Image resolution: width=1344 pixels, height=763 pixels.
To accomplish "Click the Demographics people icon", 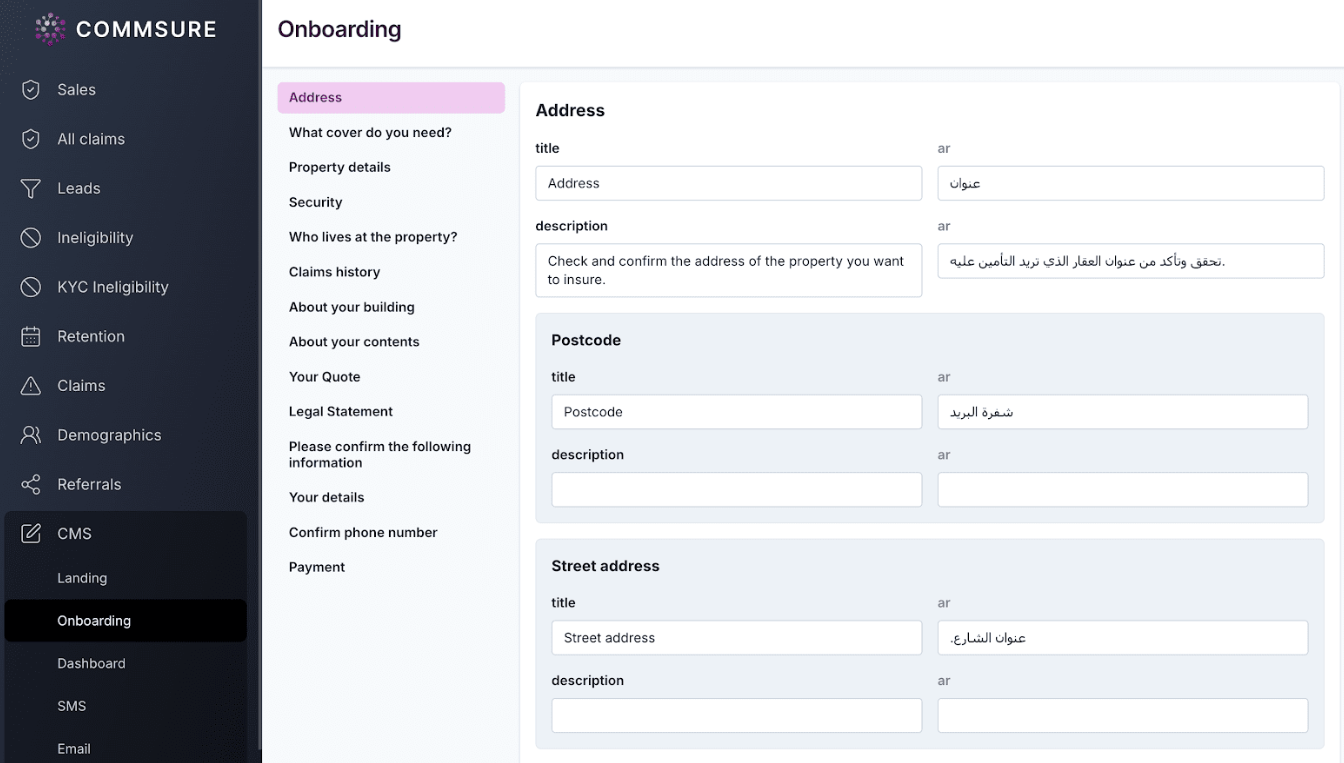I will 31,435.
